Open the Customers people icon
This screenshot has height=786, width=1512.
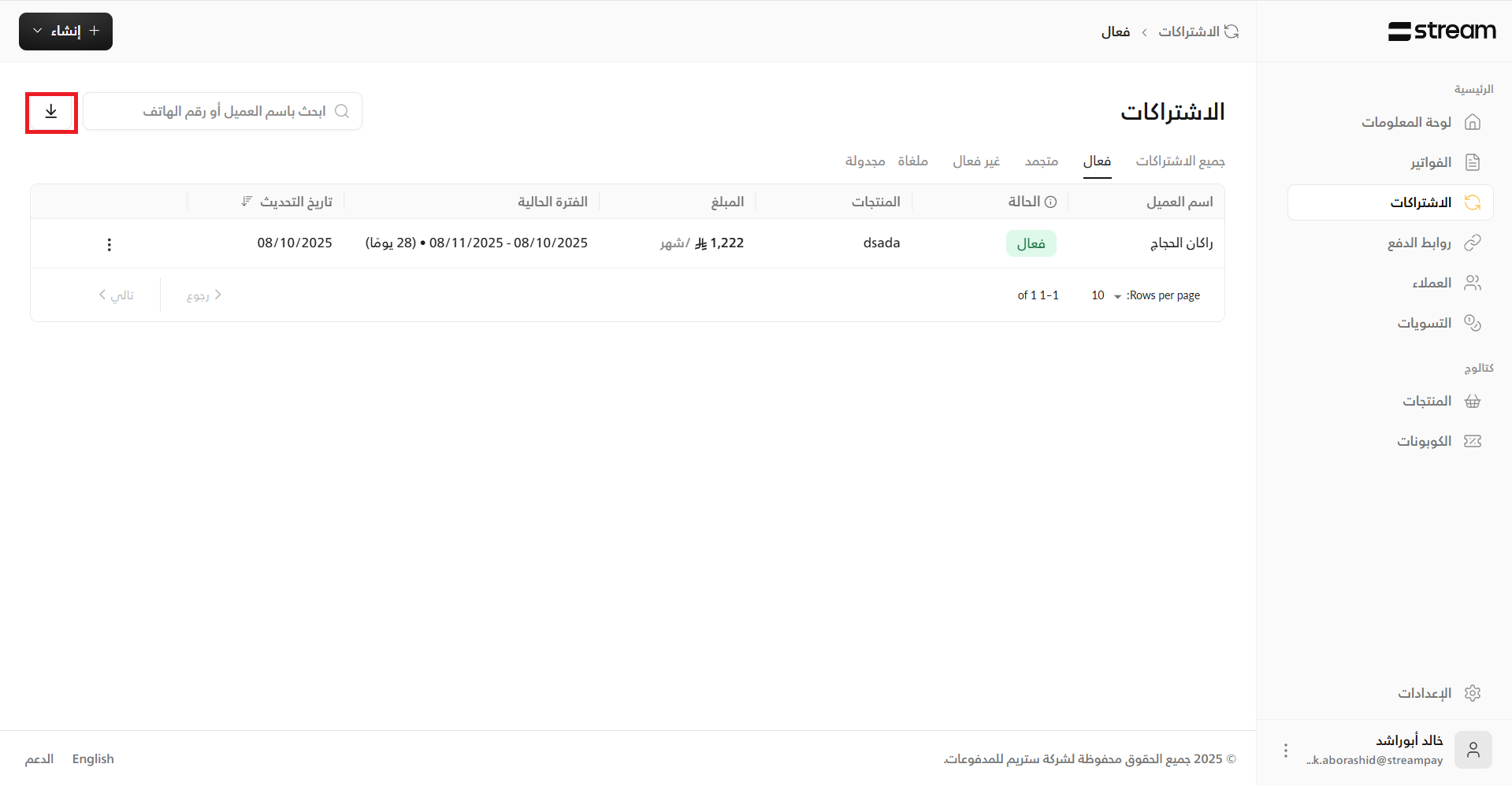(x=1472, y=283)
